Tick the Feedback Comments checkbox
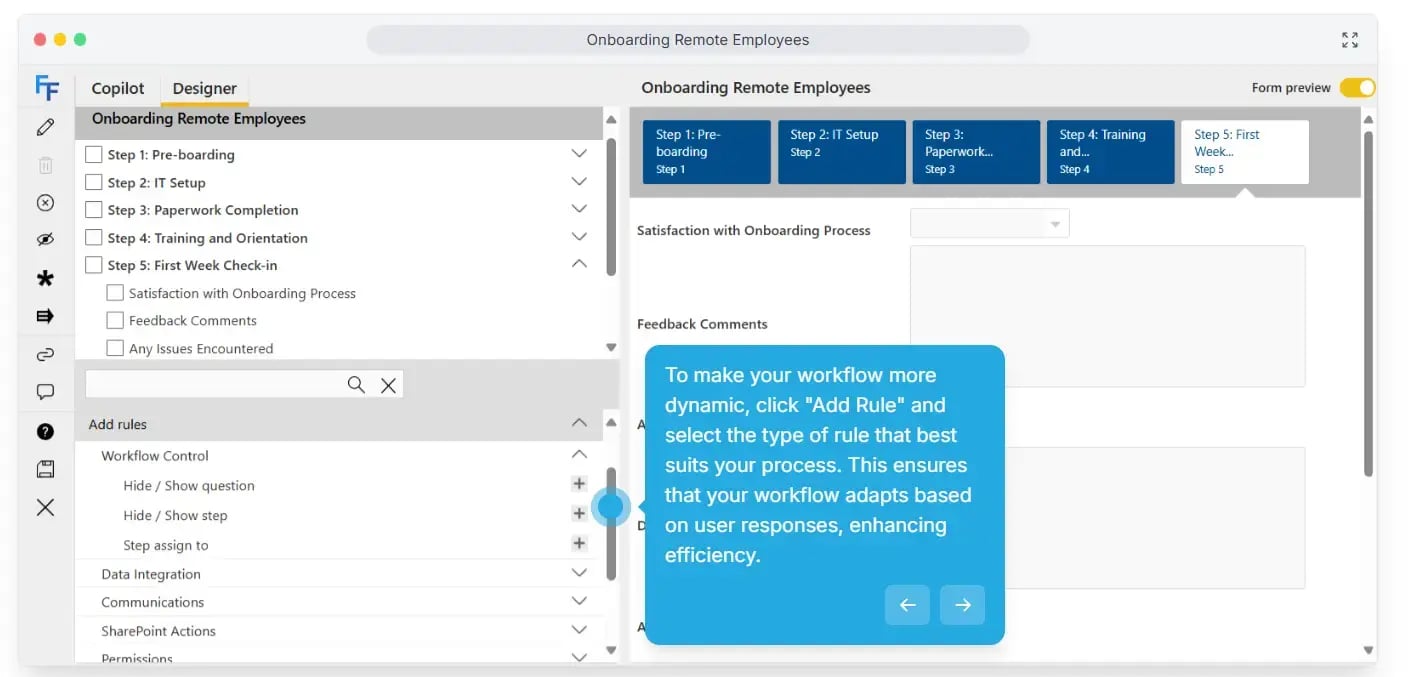The height and width of the screenshot is (677, 1416). (x=115, y=321)
